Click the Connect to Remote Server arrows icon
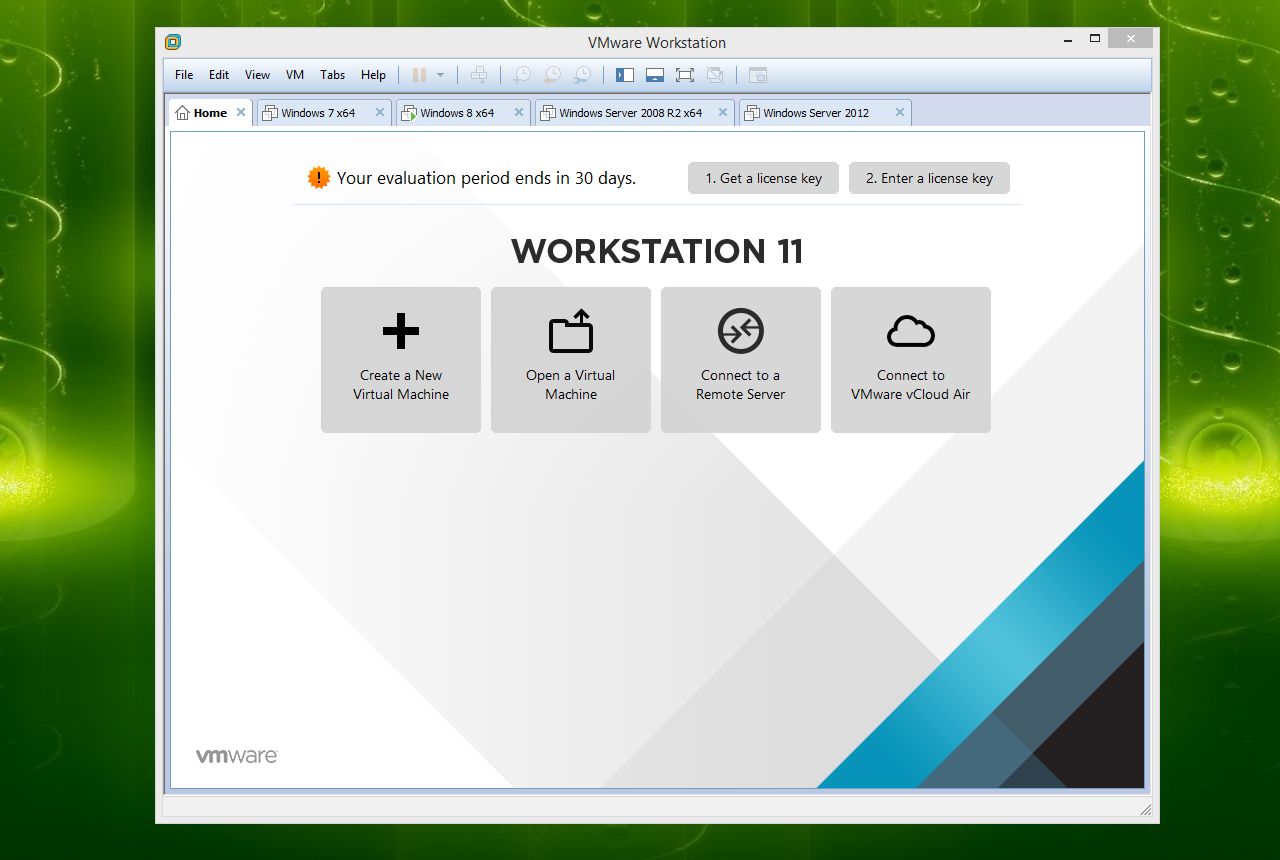 [741, 331]
